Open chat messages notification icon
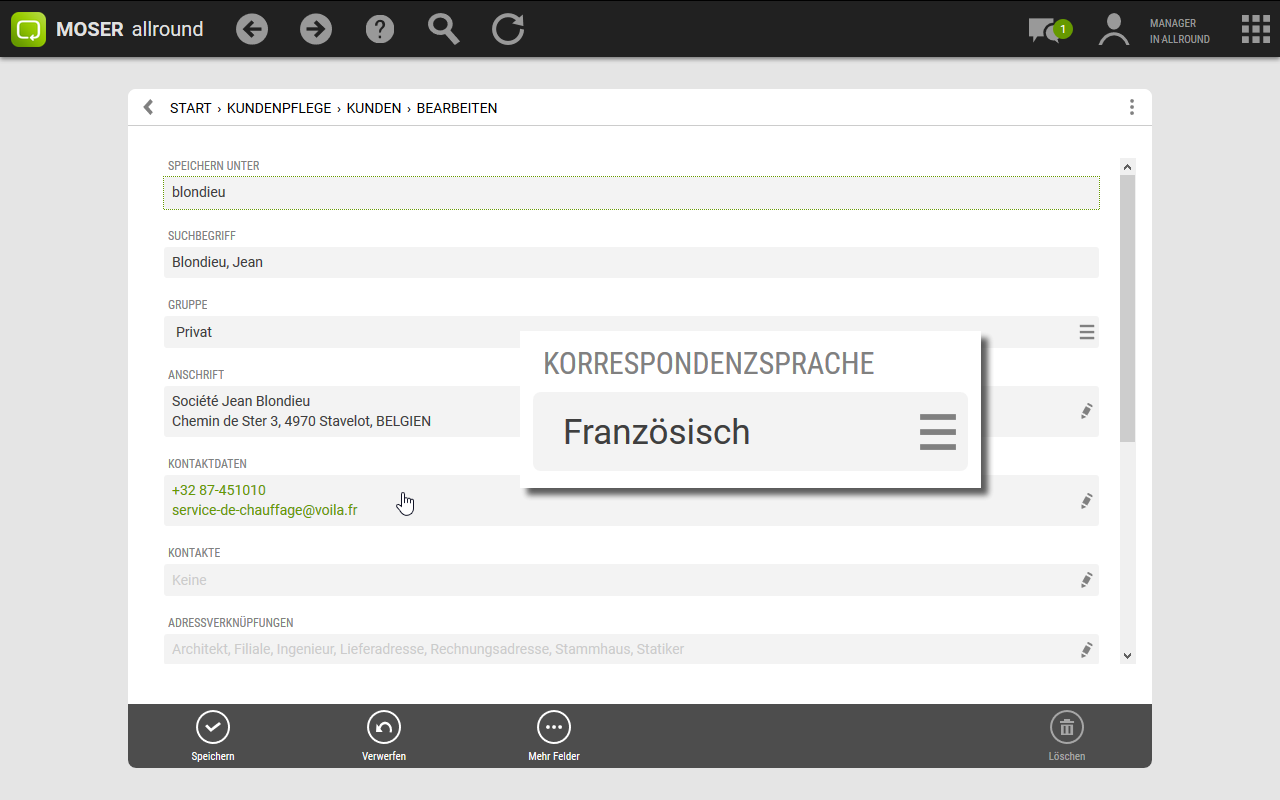The height and width of the screenshot is (800, 1280). click(x=1047, y=30)
